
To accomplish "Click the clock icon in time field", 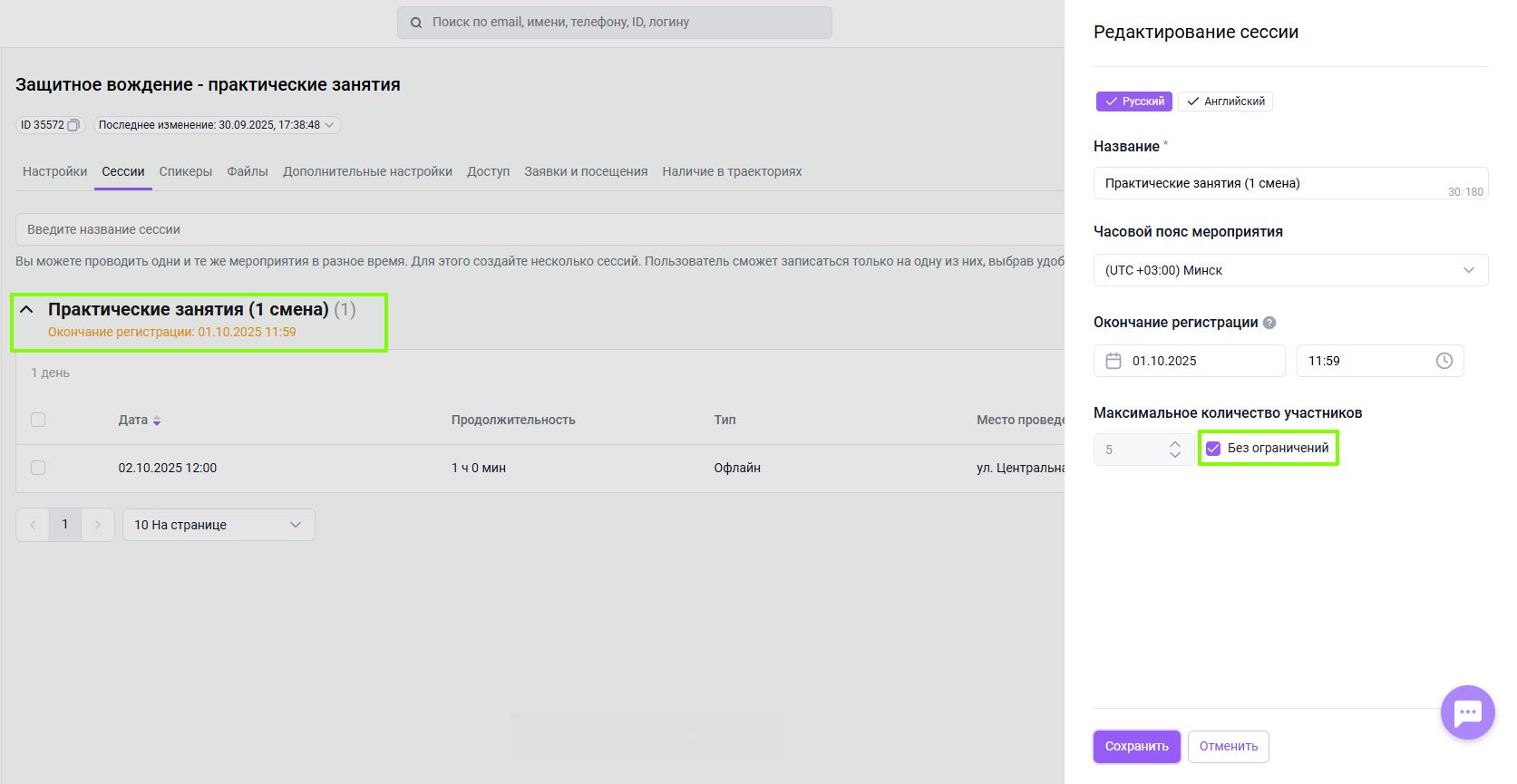I will pos(1444,361).
